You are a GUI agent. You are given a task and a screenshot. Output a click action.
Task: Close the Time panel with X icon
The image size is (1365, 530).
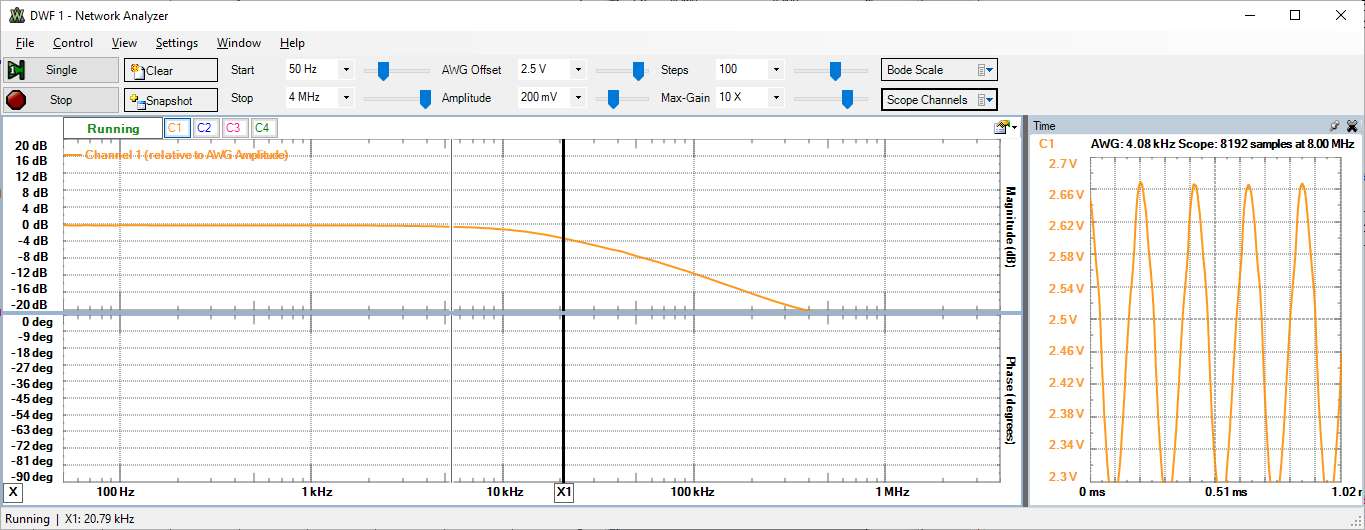tap(1352, 126)
